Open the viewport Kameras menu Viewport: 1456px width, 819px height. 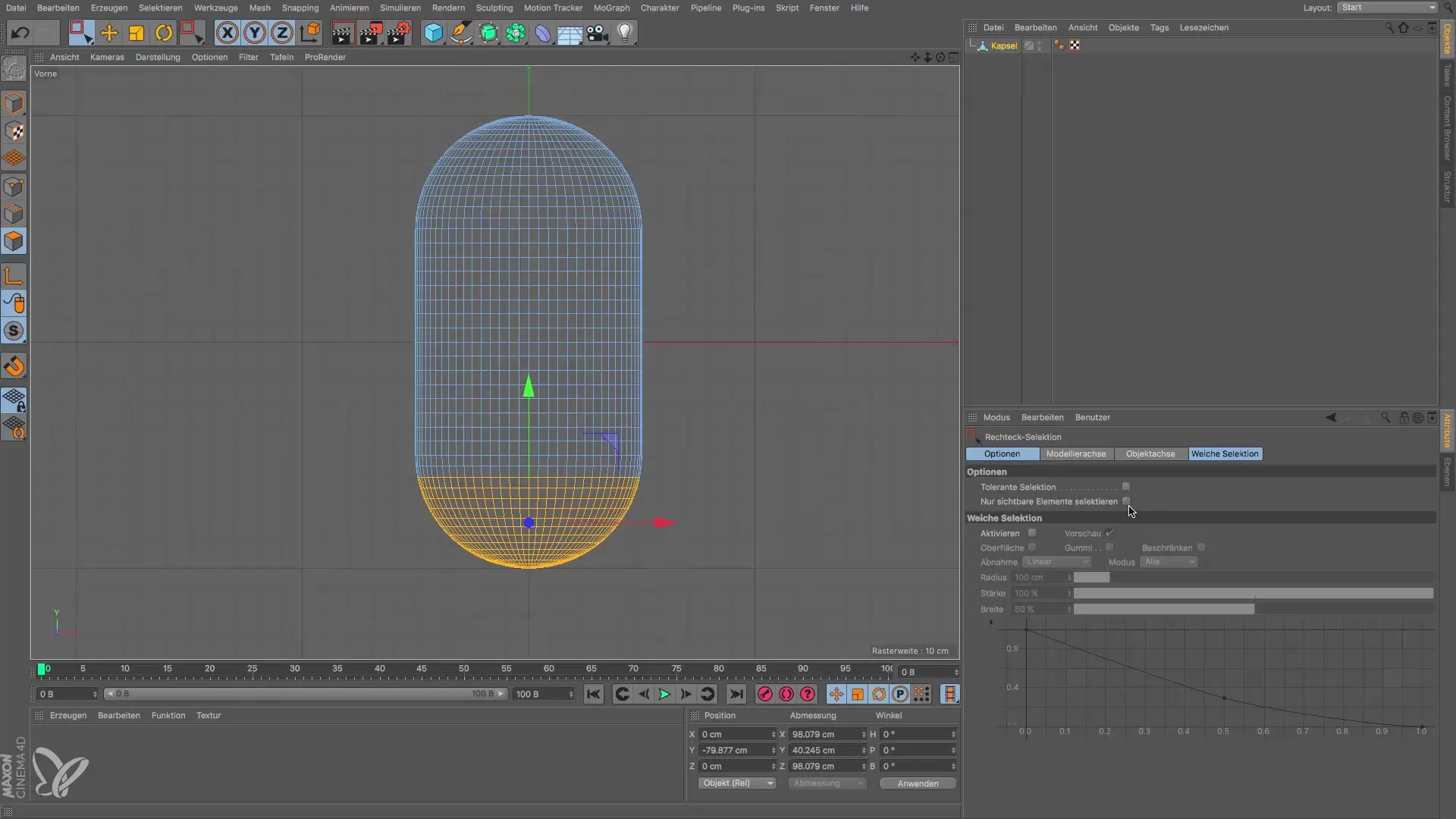pyautogui.click(x=107, y=57)
